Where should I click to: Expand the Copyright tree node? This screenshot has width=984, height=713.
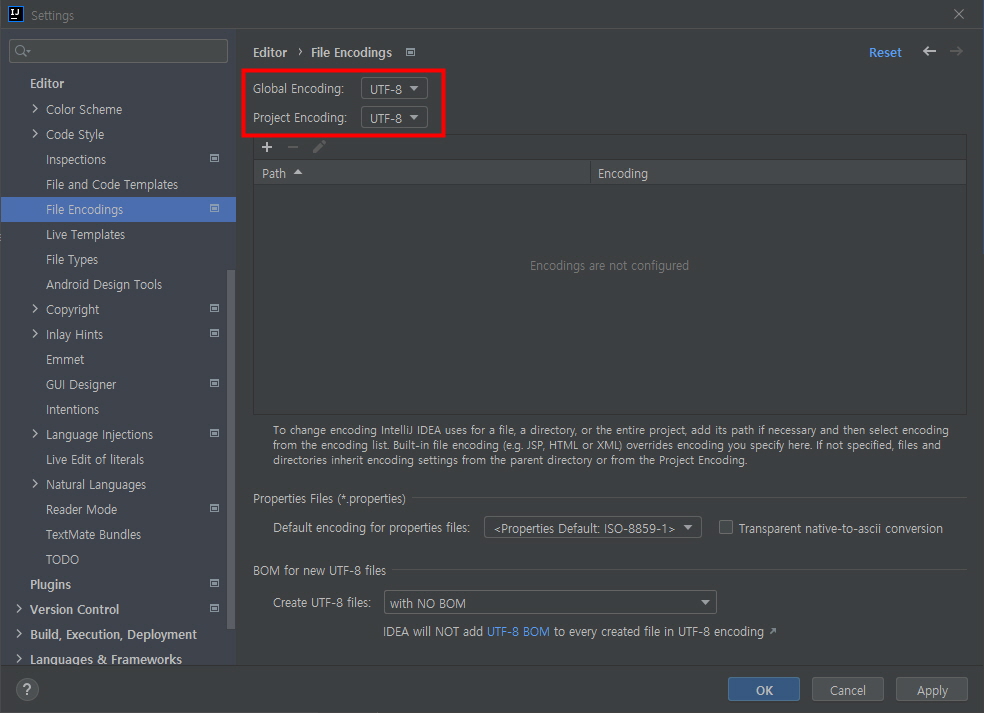pos(35,309)
